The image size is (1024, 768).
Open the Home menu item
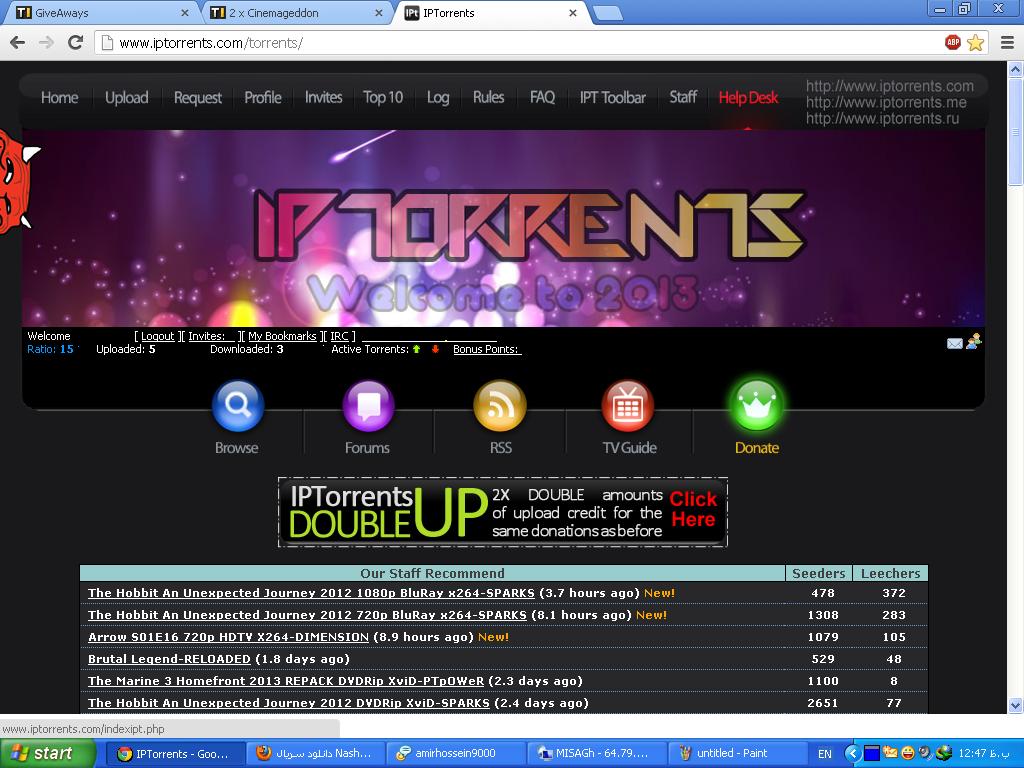[59, 97]
